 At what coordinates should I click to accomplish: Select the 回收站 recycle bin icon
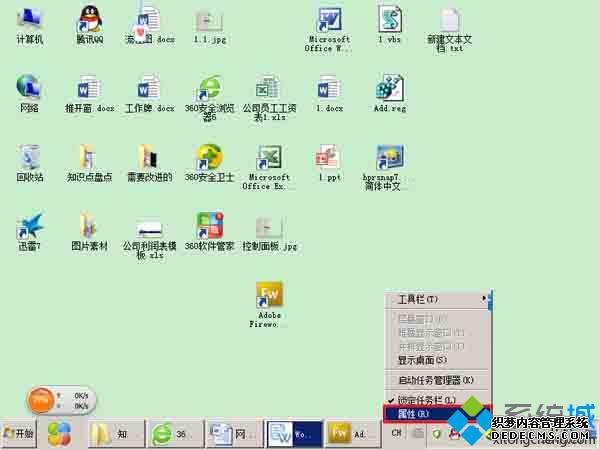tap(30, 158)
